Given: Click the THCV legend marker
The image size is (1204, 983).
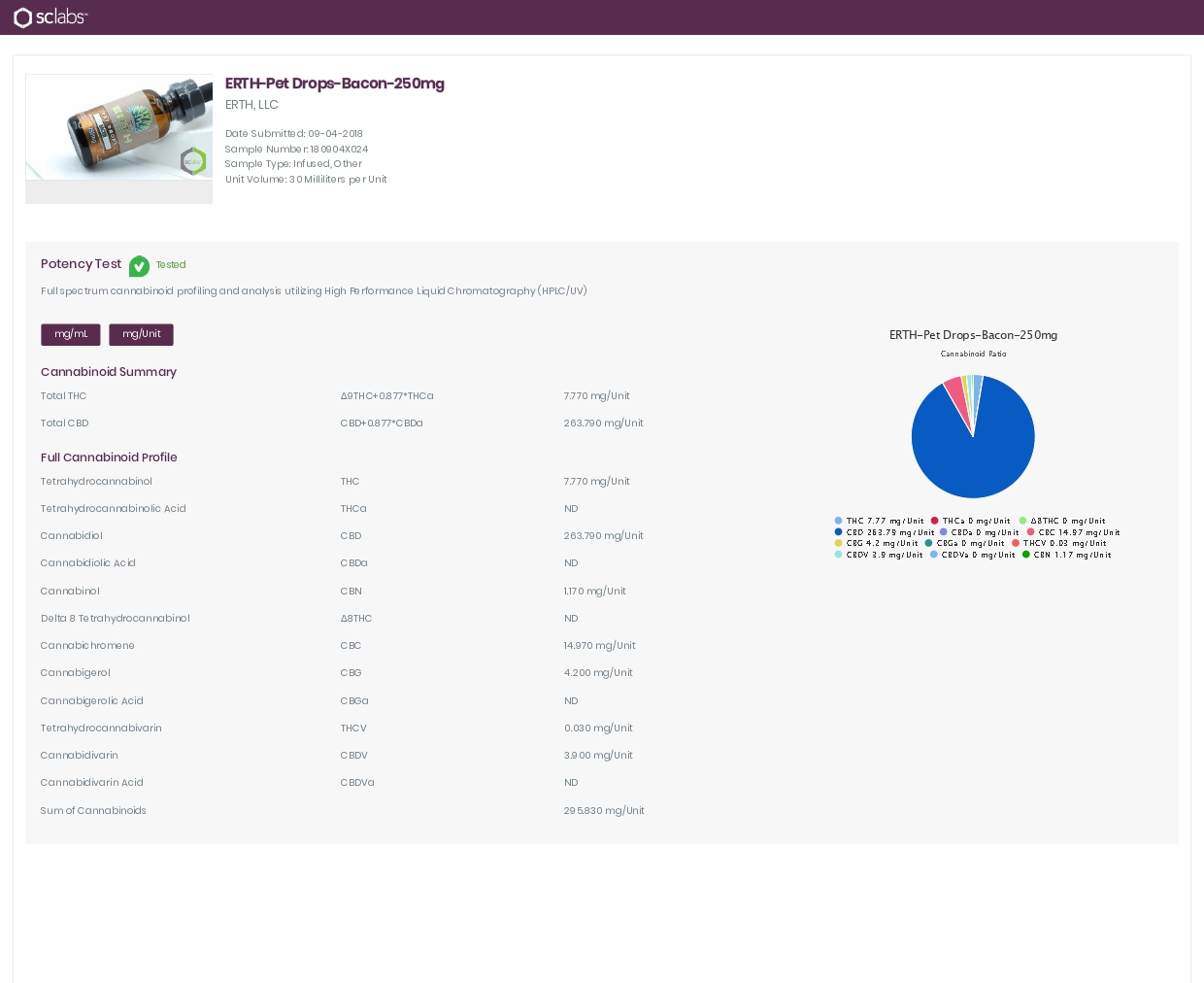Looking at the screenshot, I should pyautogui.click(x=1016, y=544).
